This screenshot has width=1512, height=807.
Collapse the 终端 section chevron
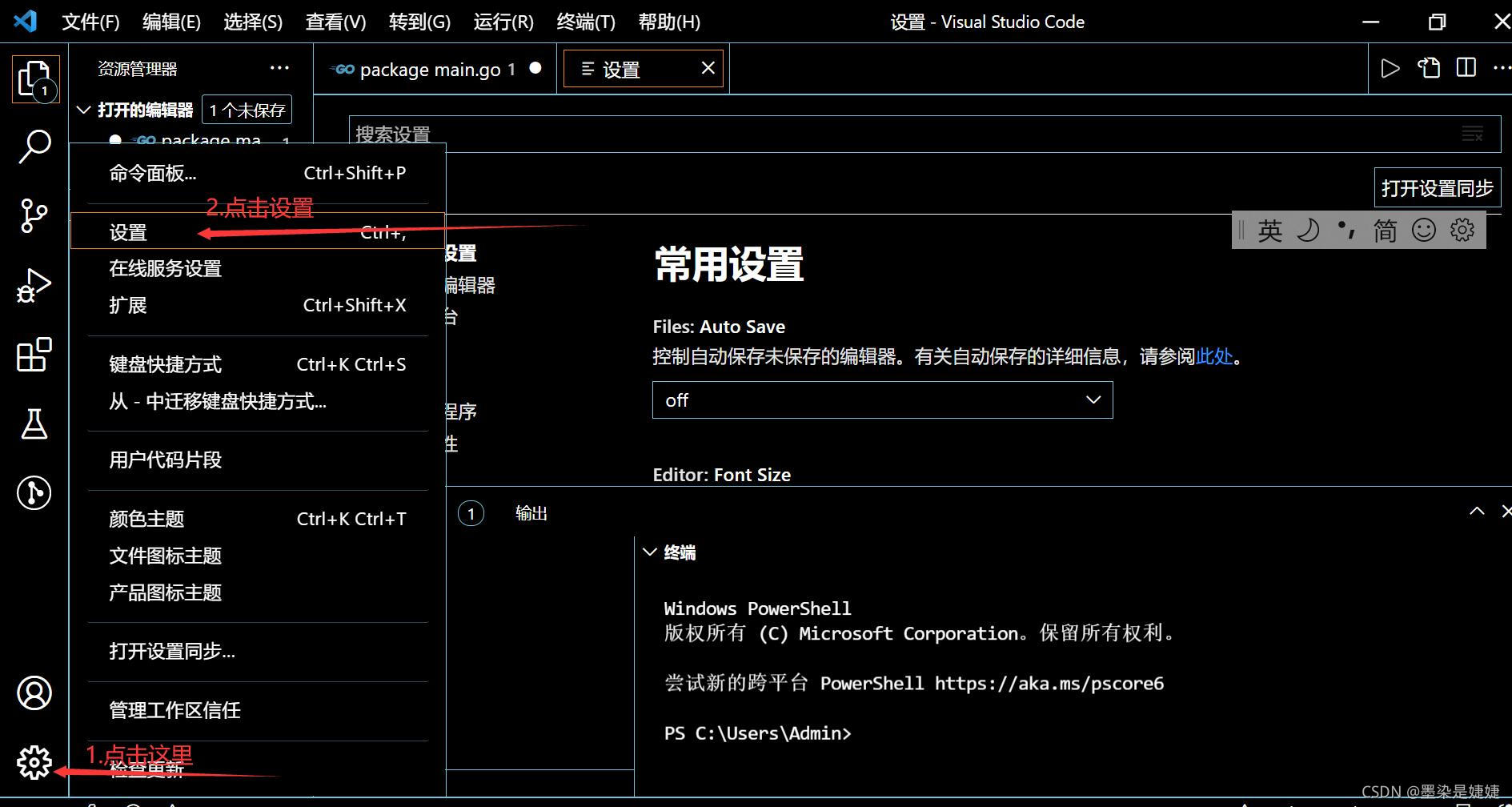[650, 552]
